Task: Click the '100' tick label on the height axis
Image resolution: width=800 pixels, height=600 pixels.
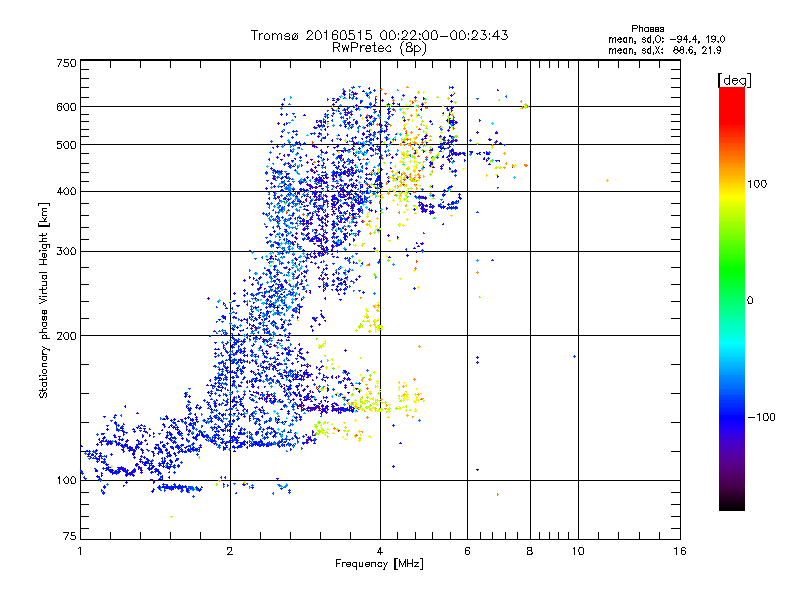Action: (x=66, y=481)
